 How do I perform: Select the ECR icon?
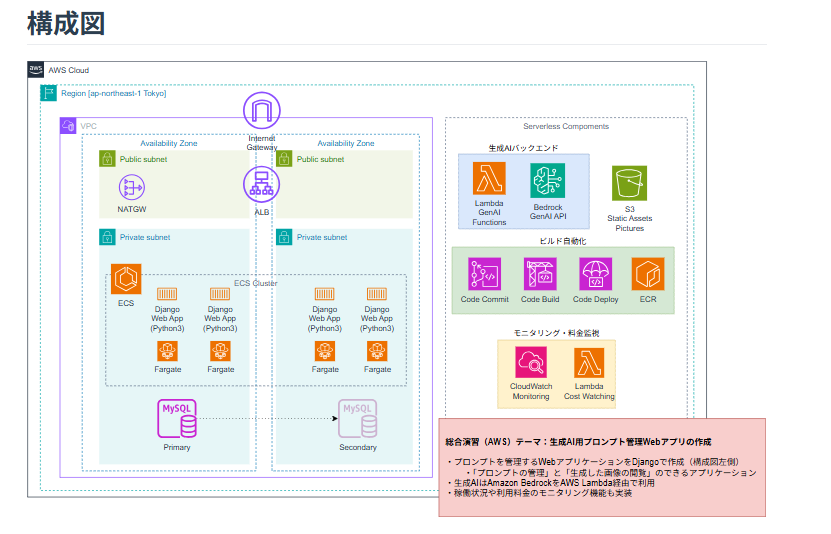point(648,274)
